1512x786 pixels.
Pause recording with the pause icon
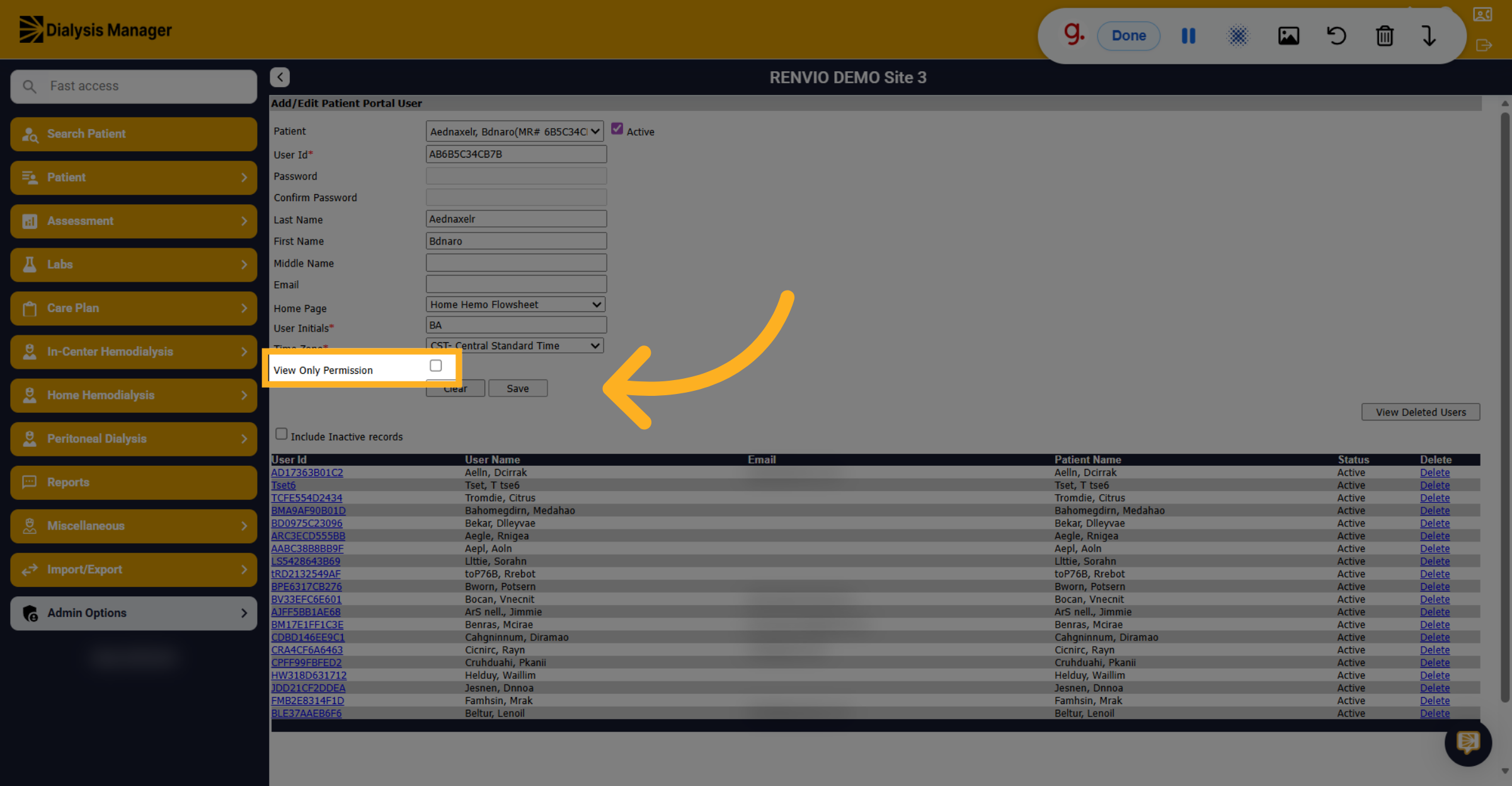[1188, 36]
